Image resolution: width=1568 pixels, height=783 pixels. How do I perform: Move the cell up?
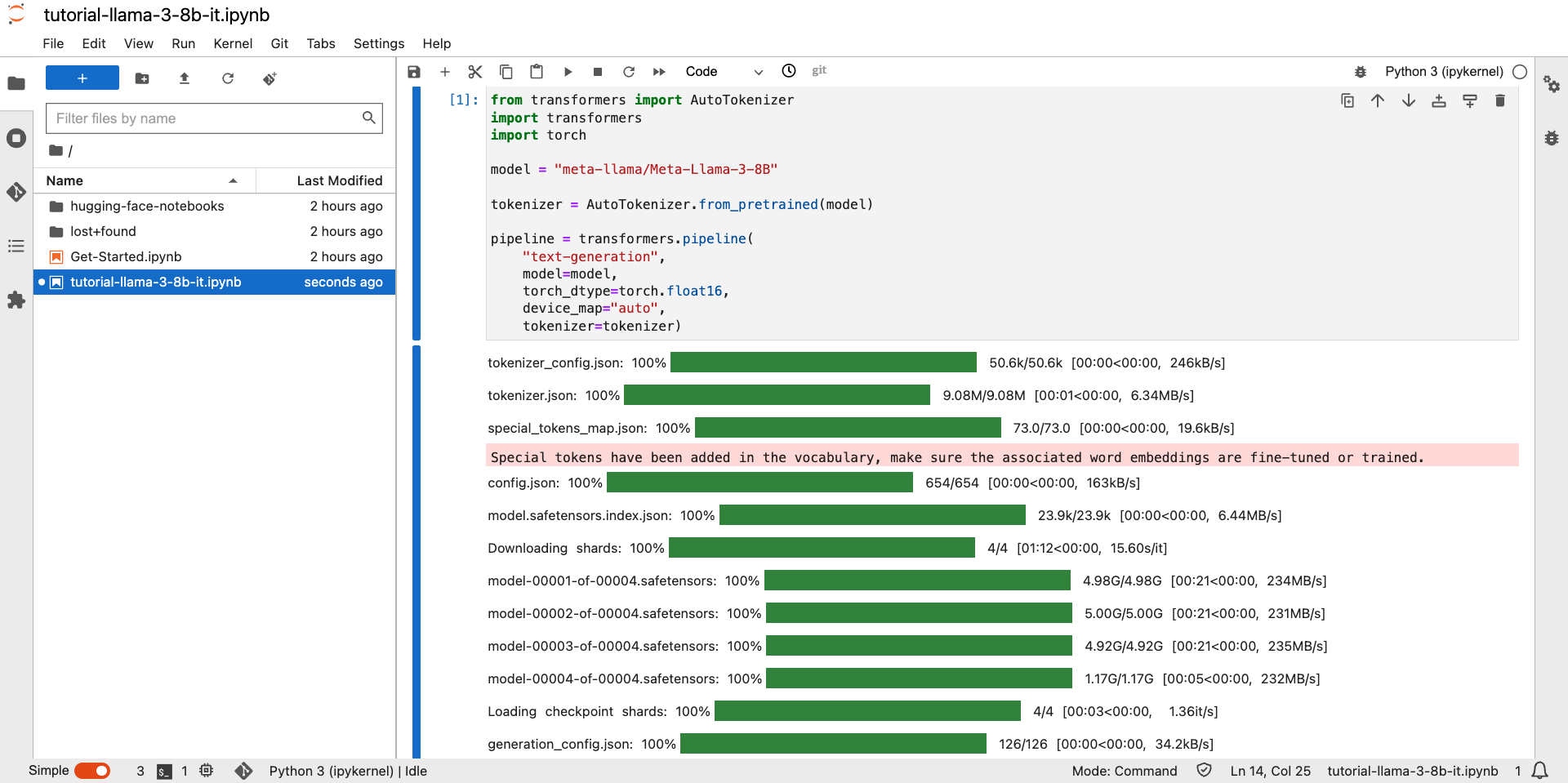pyautogui.click(x=1378, y=100)
